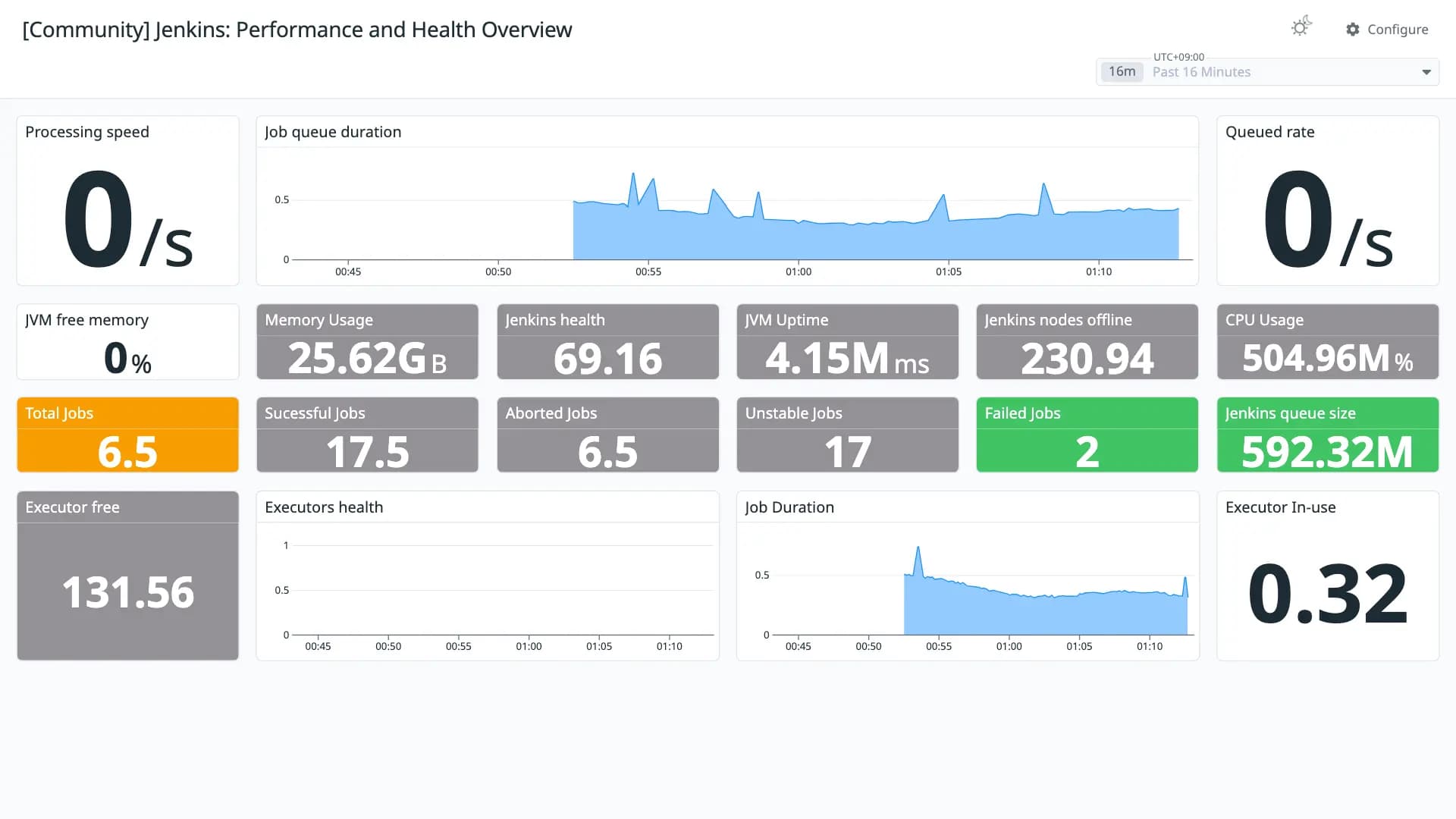
Task: Click the Jenkins health 69.16 tile
Action: [x=607, y=342]
